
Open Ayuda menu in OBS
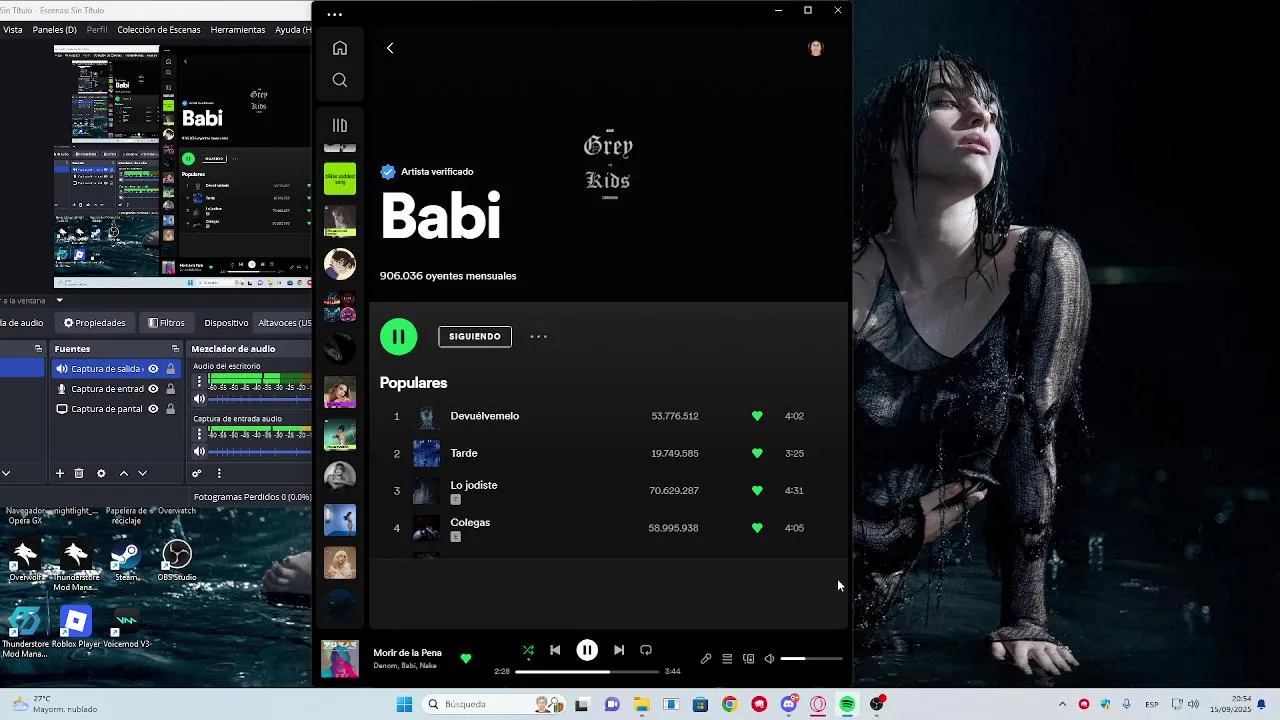pos(292,30)
